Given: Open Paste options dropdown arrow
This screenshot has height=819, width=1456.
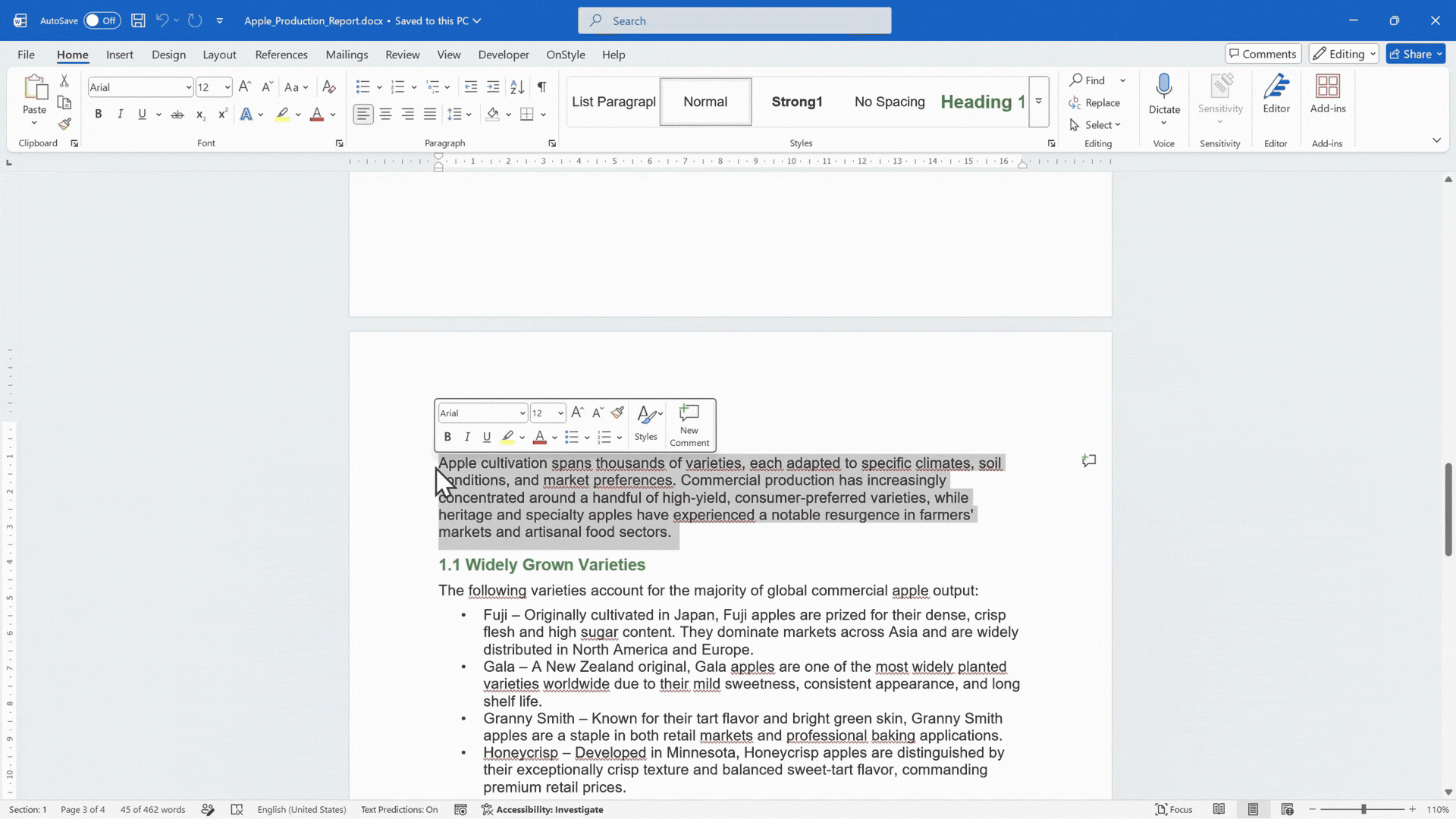Looking at the screenshot, I should pos(34,123).
